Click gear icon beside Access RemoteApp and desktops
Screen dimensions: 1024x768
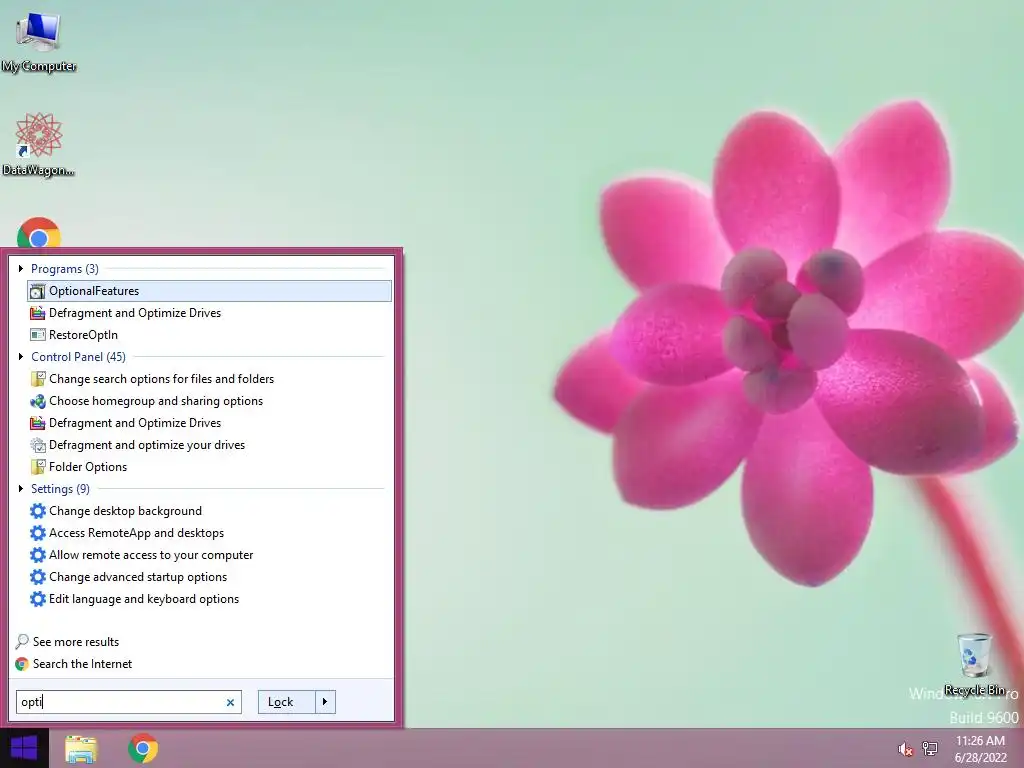pyautogui.click(x=38, y=533)
